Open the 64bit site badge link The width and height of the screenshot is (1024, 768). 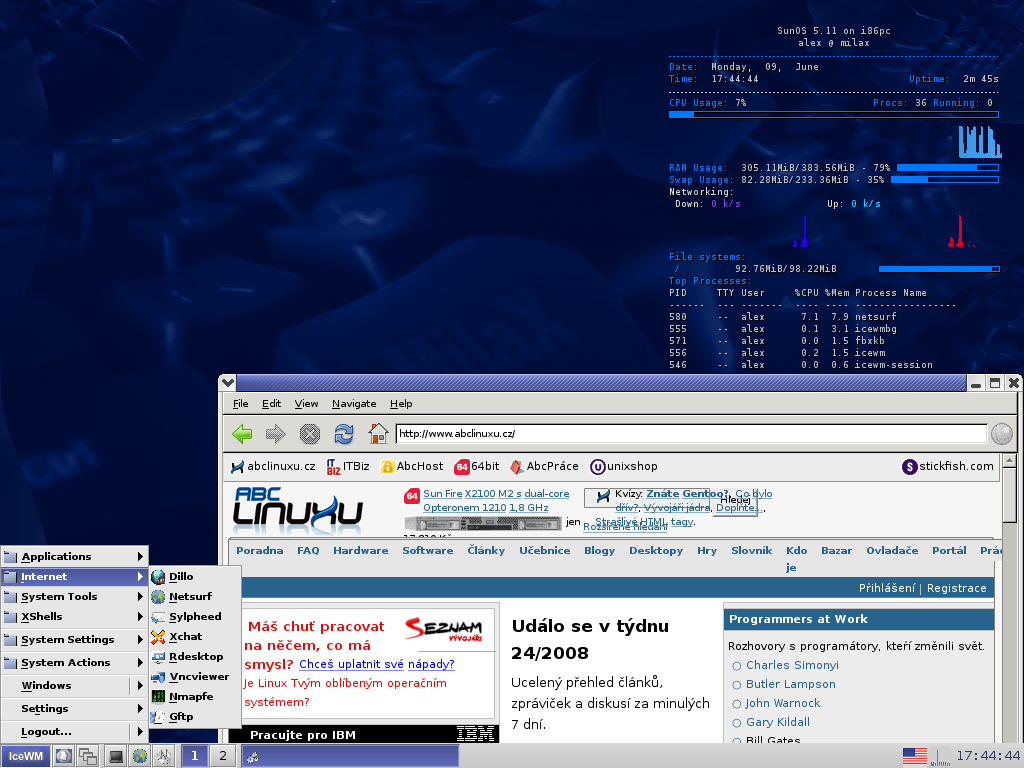[x=477, y=466]
